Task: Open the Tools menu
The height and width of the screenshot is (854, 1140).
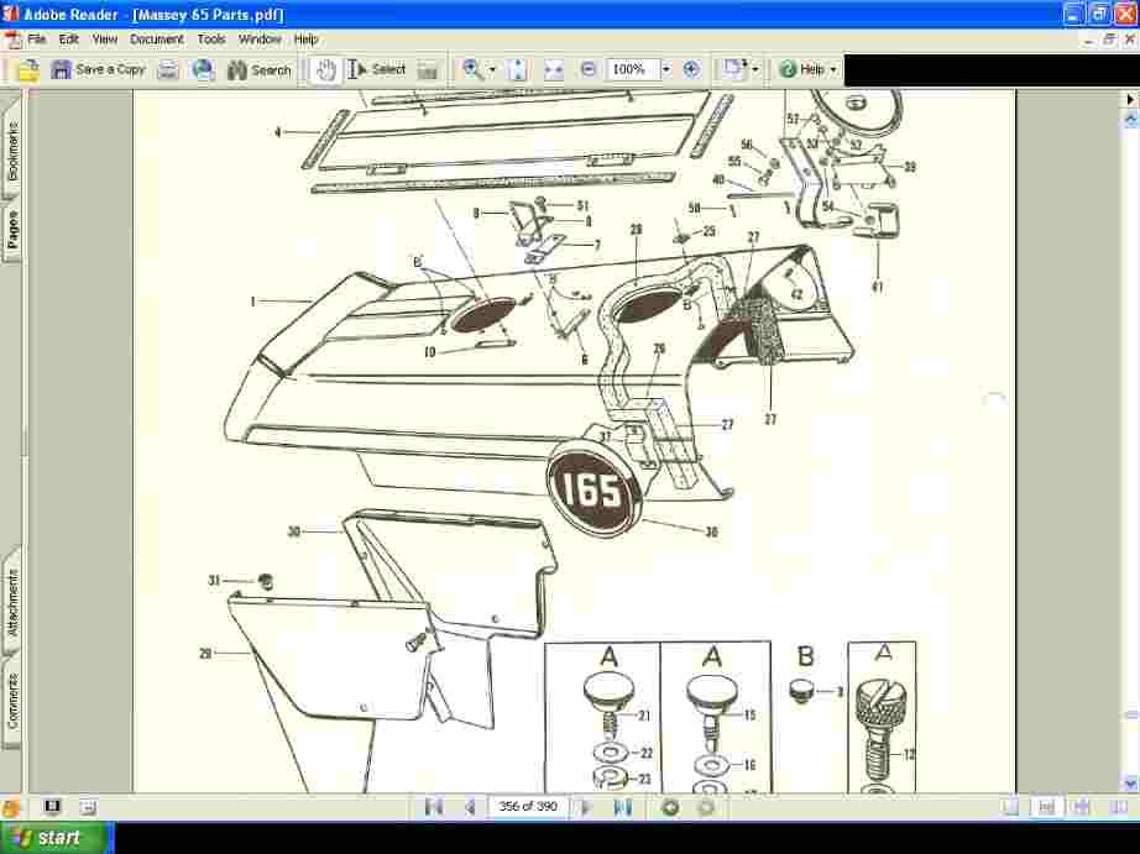Action: (211, 39)
